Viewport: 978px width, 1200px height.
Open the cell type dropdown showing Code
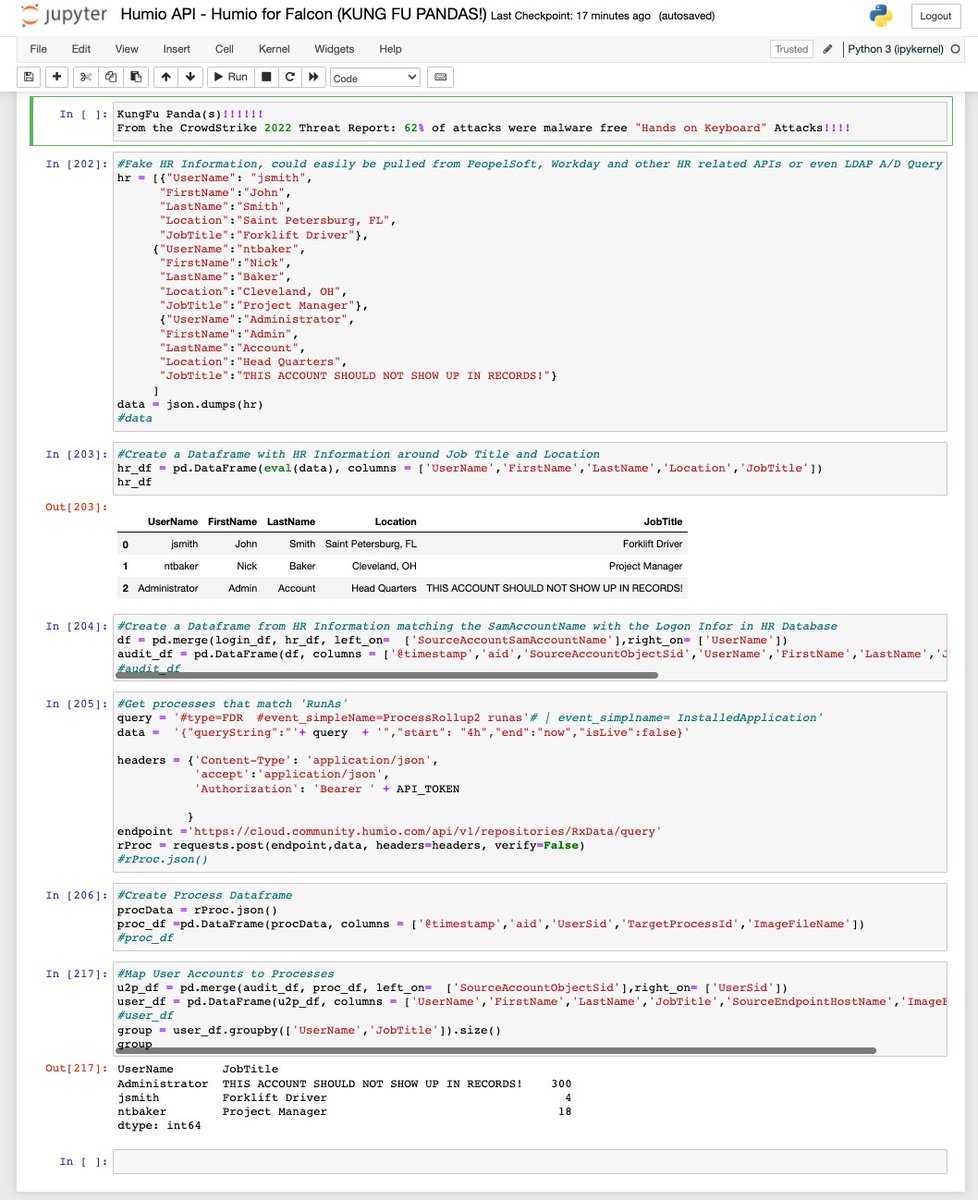click(x=375, y=78)
